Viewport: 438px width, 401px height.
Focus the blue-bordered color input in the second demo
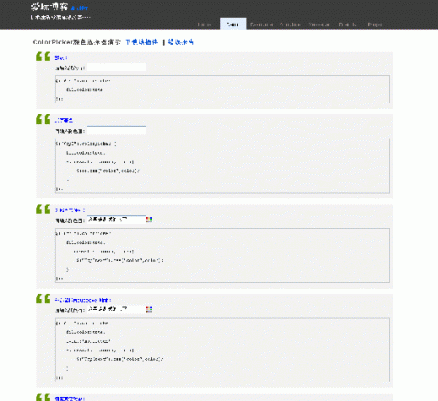pos(116,130)
